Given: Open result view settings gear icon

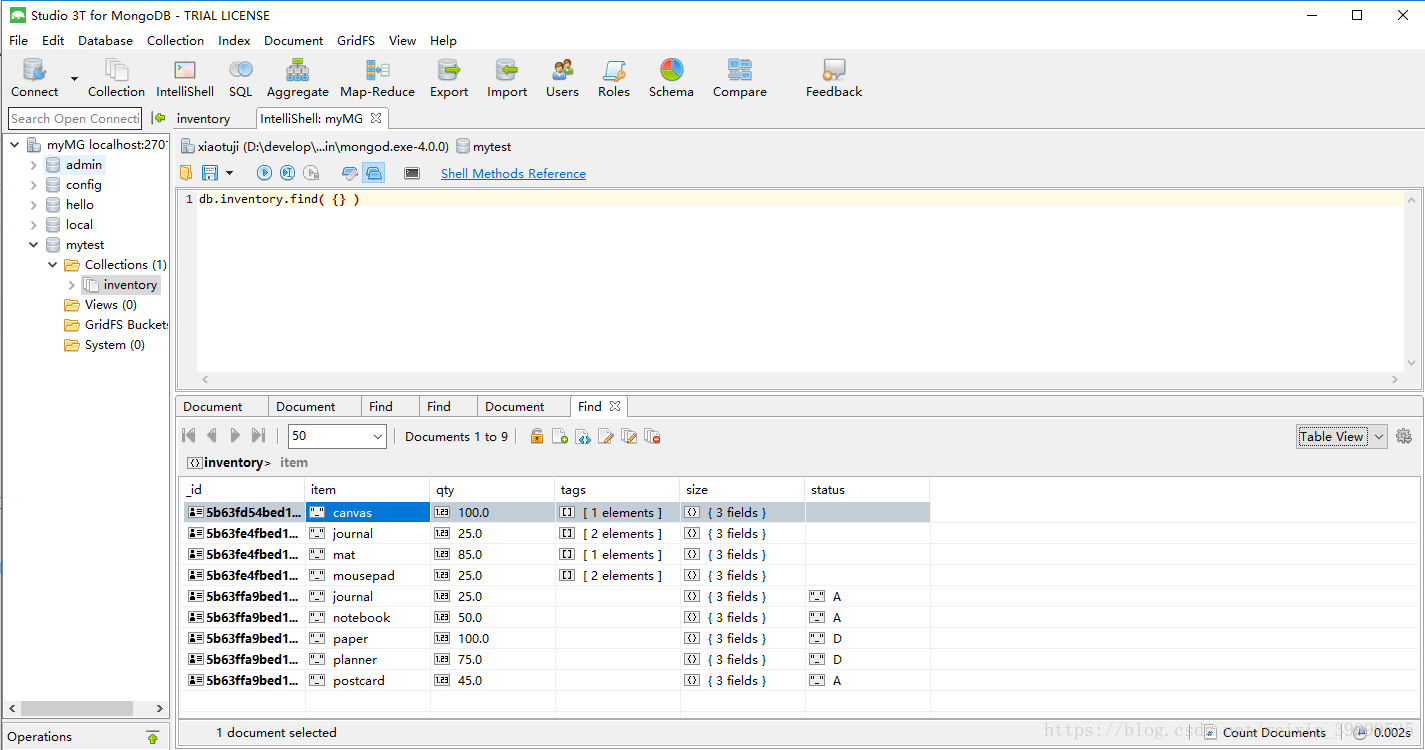Looking at the screenshot, I should [1404, 436].
